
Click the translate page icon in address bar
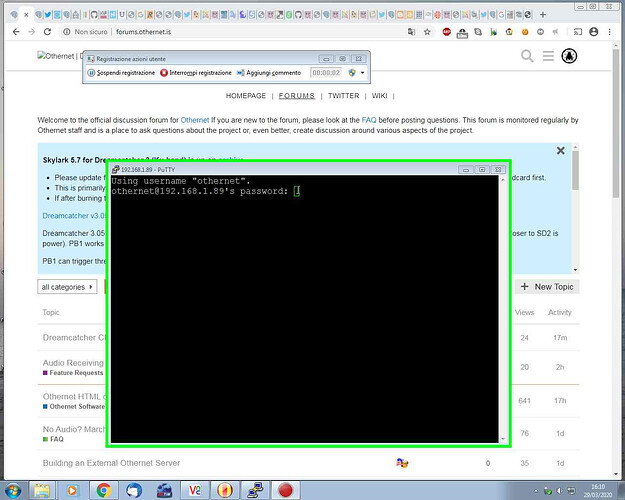pos(411,32)
